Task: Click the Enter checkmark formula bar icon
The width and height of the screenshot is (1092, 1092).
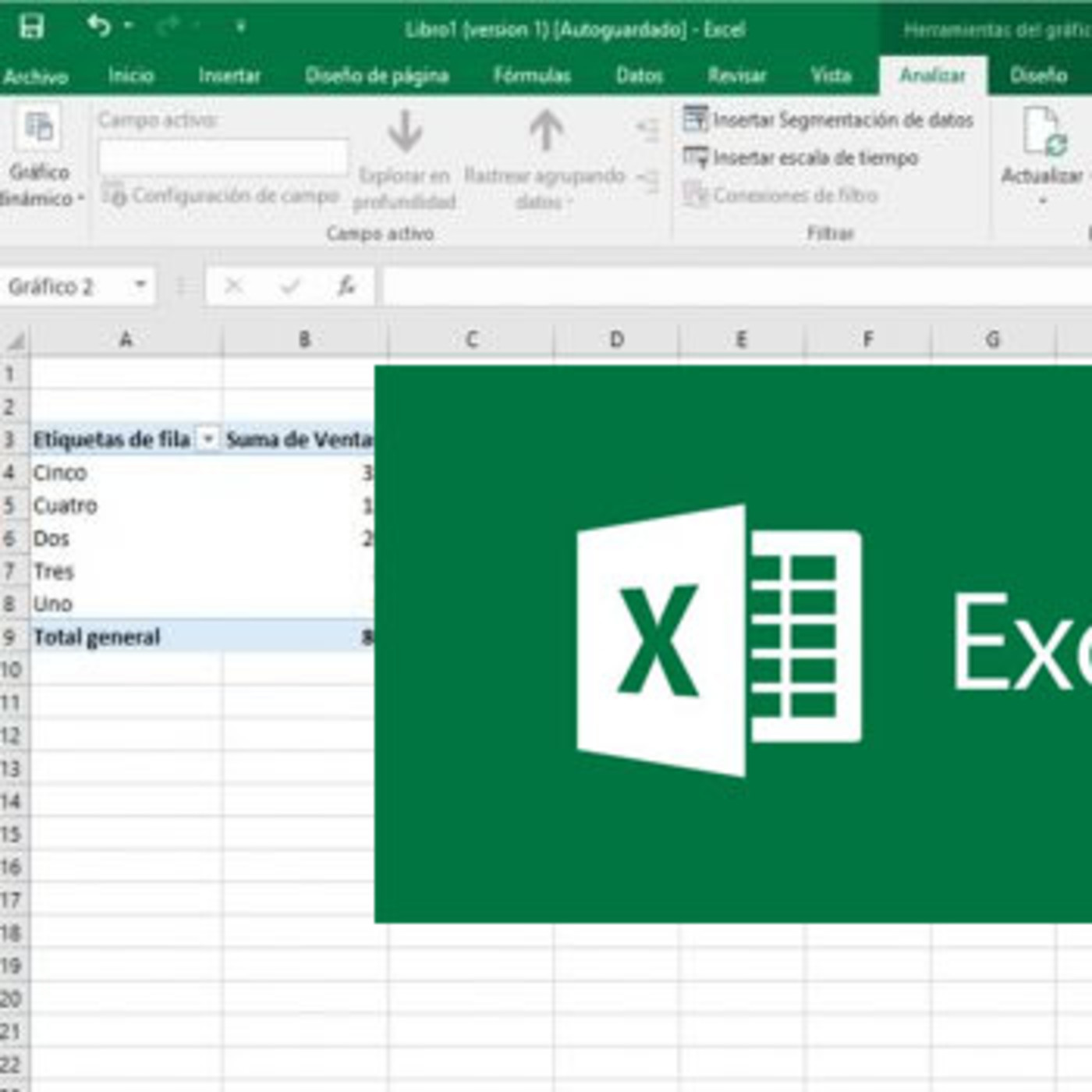Action: pyautogui.click(x=290, y=286)
